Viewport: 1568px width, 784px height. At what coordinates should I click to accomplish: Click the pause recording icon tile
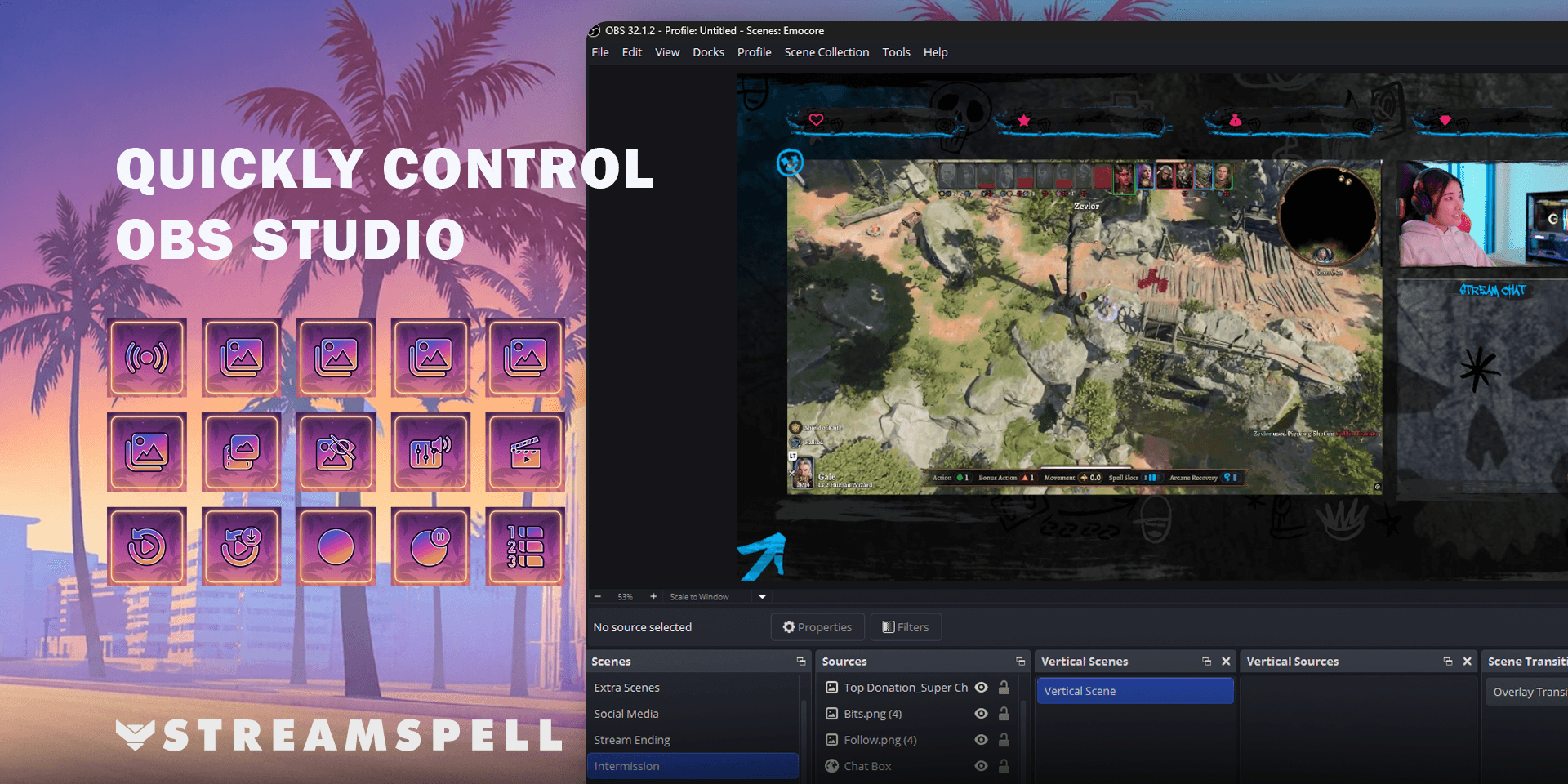point(431,547)
